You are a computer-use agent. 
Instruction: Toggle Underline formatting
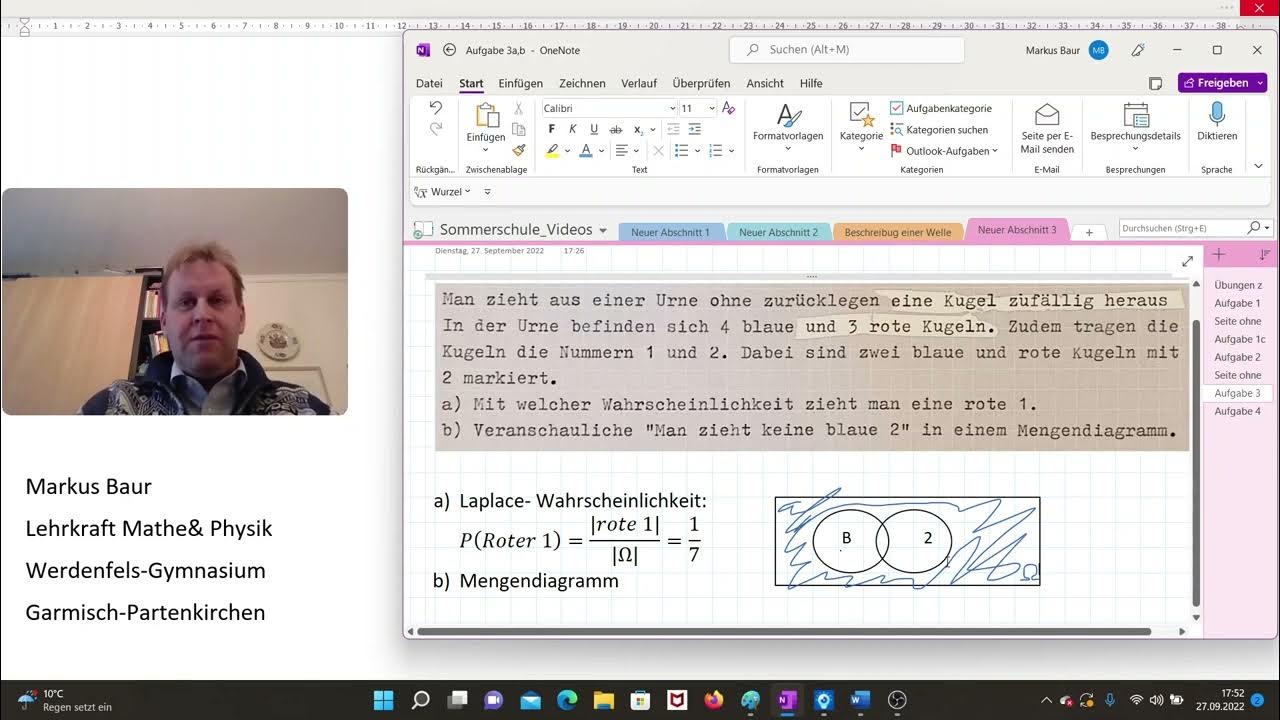point(594,129)
